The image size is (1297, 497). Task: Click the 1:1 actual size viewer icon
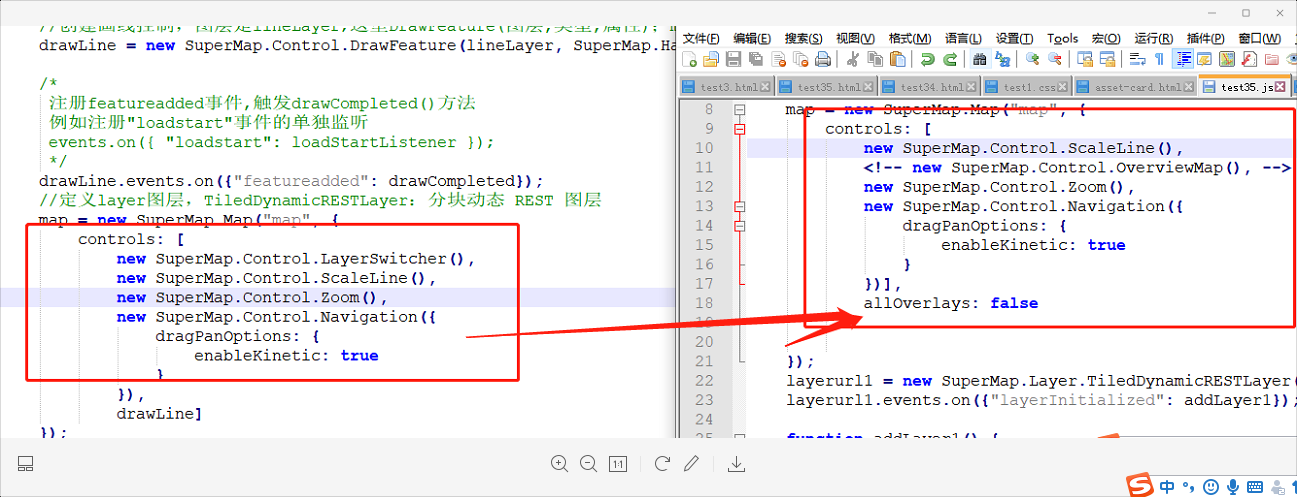(x=618, y=464)
